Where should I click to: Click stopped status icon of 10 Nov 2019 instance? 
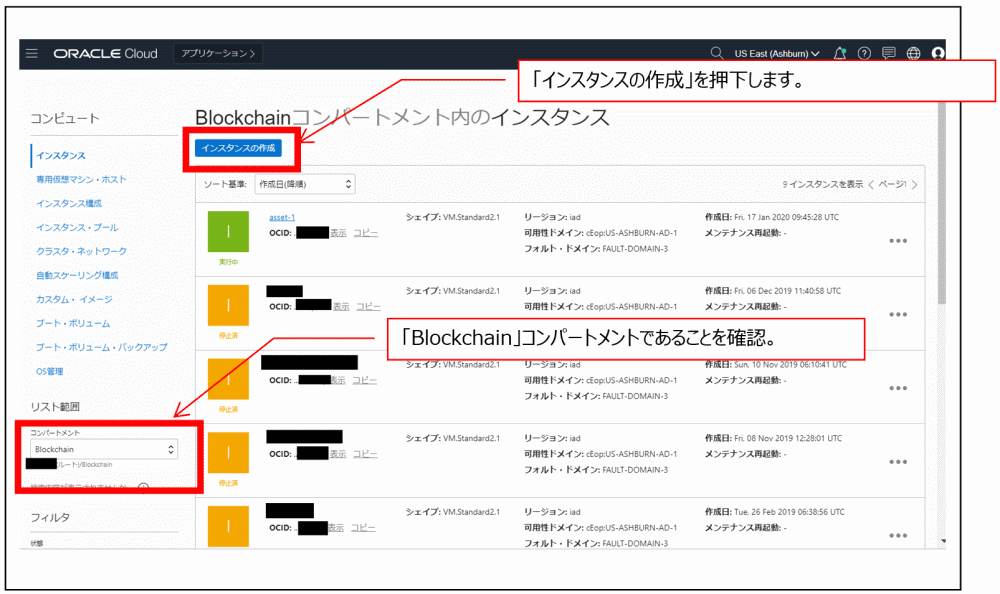tap(228, 379)
